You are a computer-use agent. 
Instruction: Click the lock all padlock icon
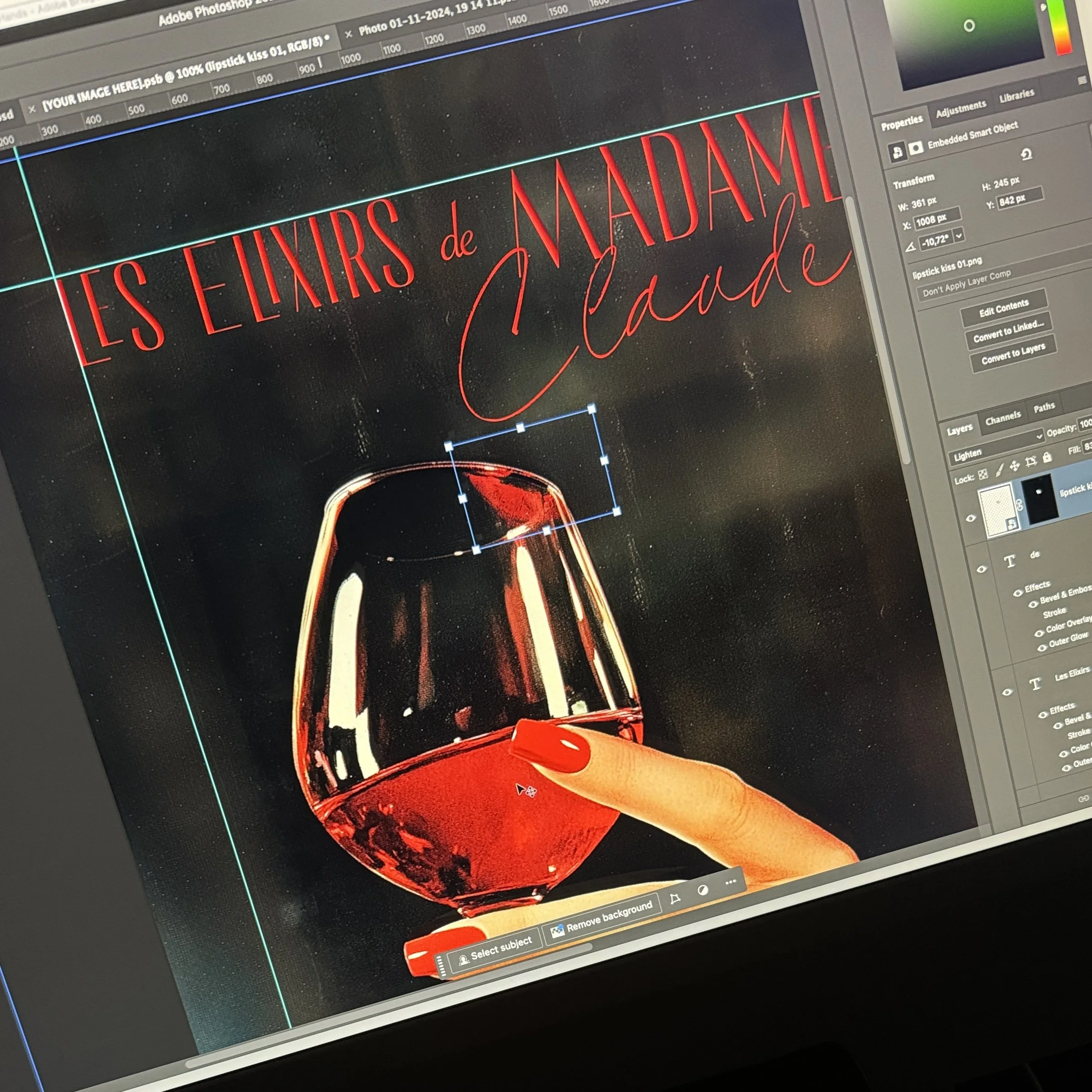1047,457
